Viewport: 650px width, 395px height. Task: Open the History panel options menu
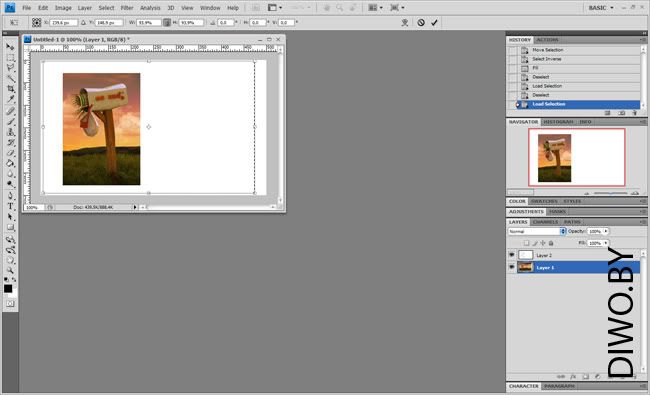(643, 40)
